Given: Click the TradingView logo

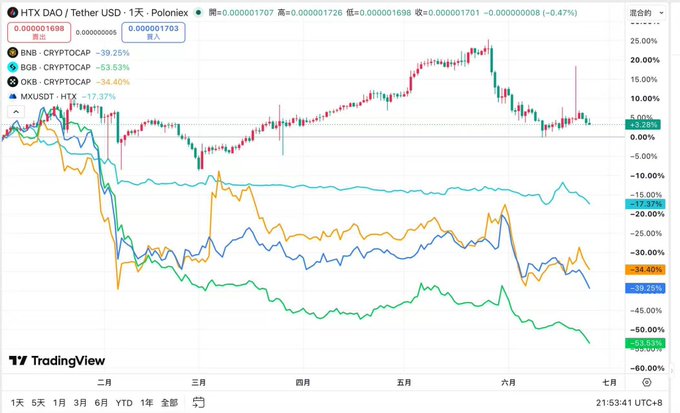Looking at the screenshot, I should pyautogui.click(x=57, y=361).
